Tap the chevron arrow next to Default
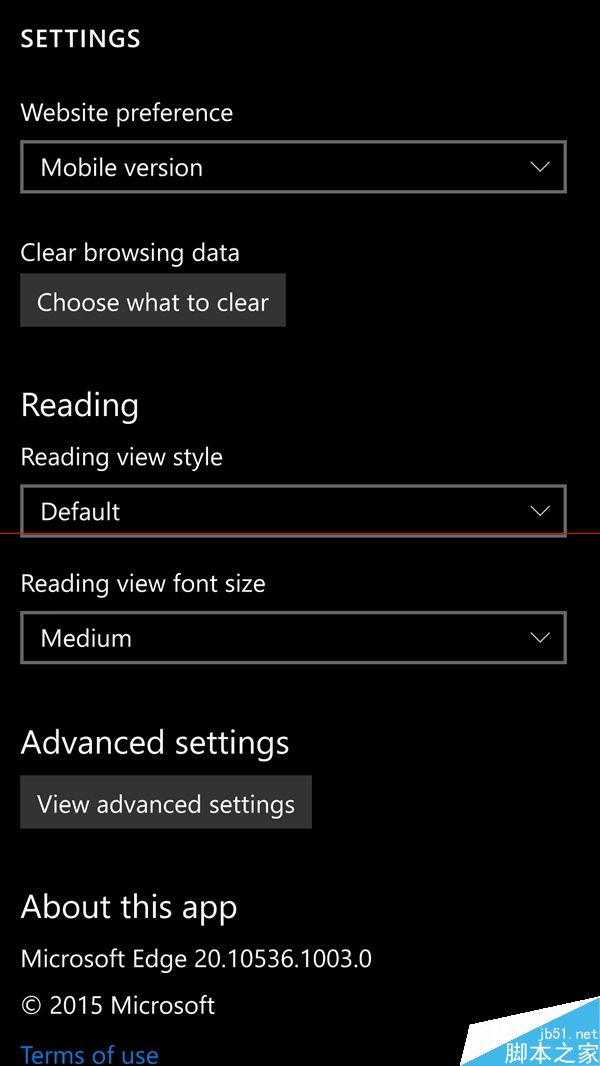 click(x=540, y=511)
